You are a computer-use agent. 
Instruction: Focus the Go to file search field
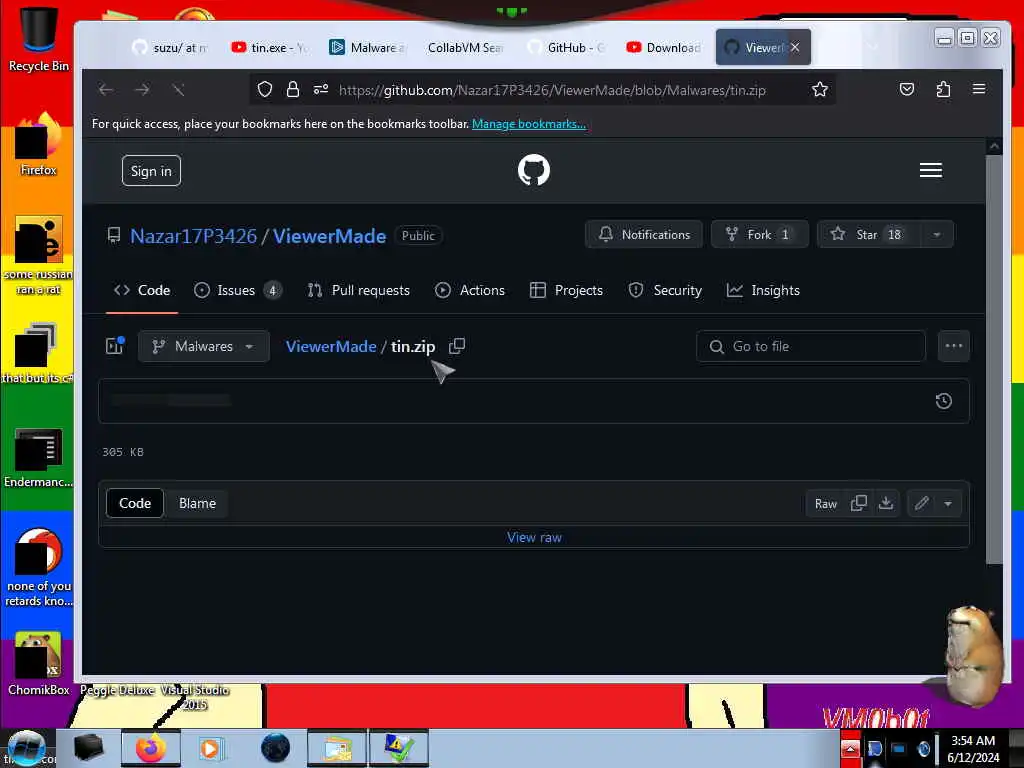pyautogui.click(x=810, y=346)
